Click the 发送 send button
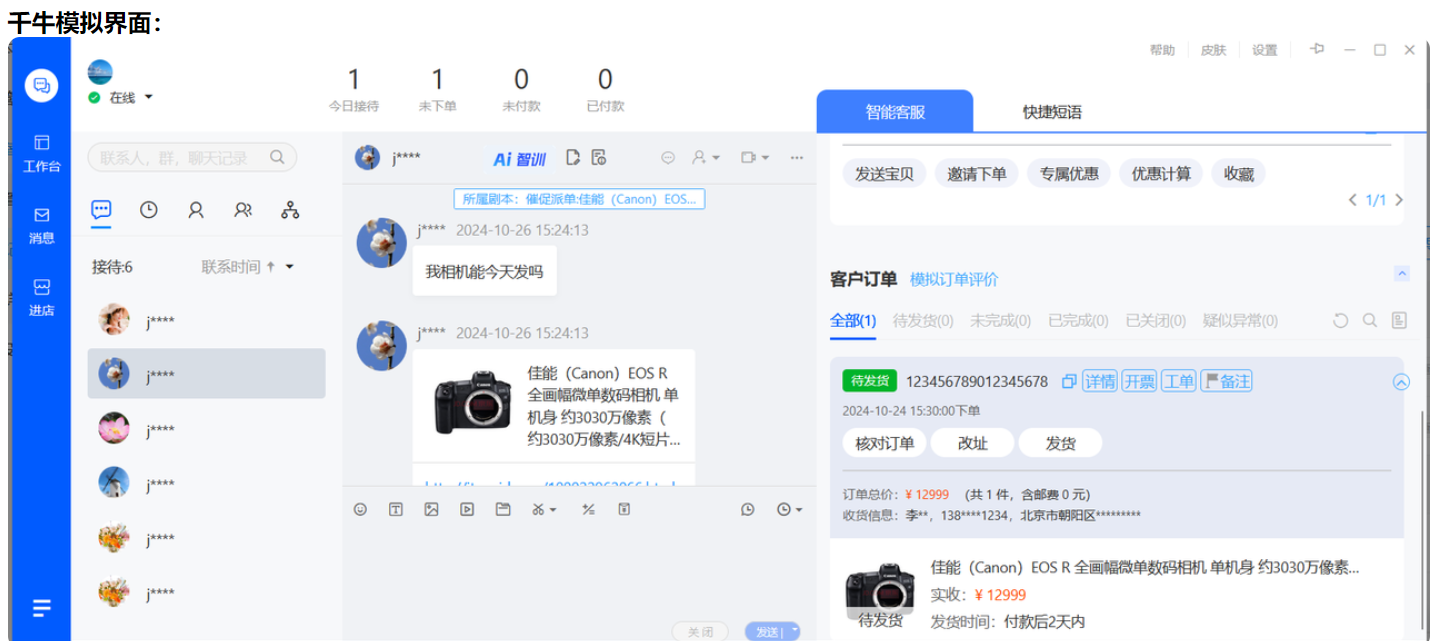This screenshot has width=1437, height=641. click(x=766, y=631)
